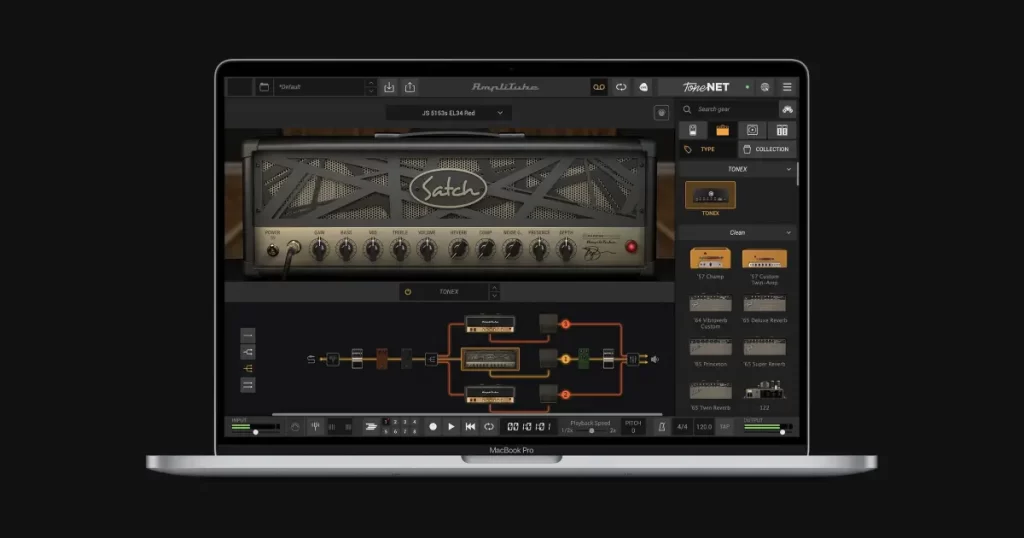1024x538 pixels.
Task: Click the save preset download icon
Action: (389, 87)
